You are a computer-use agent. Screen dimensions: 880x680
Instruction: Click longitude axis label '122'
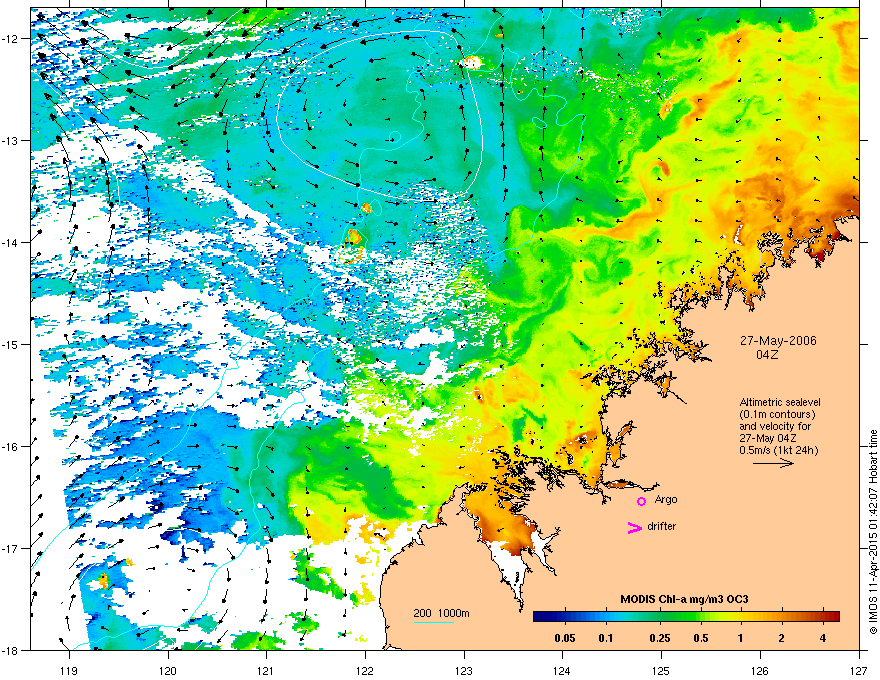(x=365, y=670)
